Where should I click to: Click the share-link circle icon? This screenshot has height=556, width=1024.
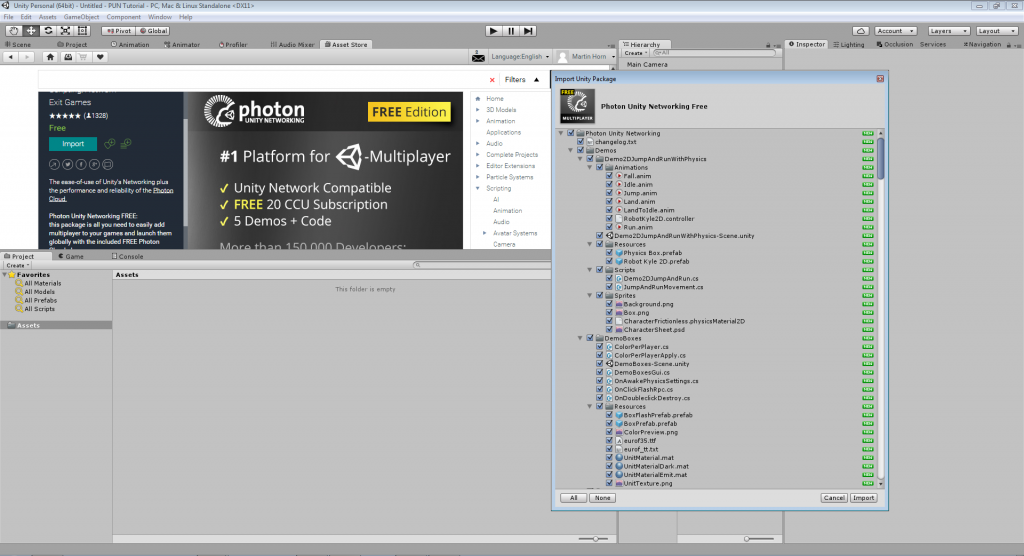pos(54,165)
